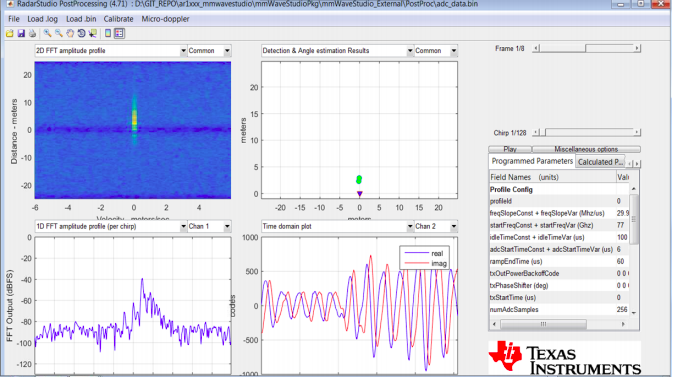Switch to the Calculated Parameters tab

(x=600, y=162)
